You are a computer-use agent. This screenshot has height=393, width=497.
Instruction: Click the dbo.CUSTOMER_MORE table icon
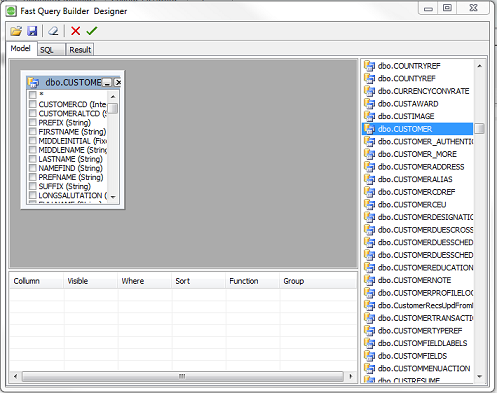pyautogui.click(x=369, y=154)
